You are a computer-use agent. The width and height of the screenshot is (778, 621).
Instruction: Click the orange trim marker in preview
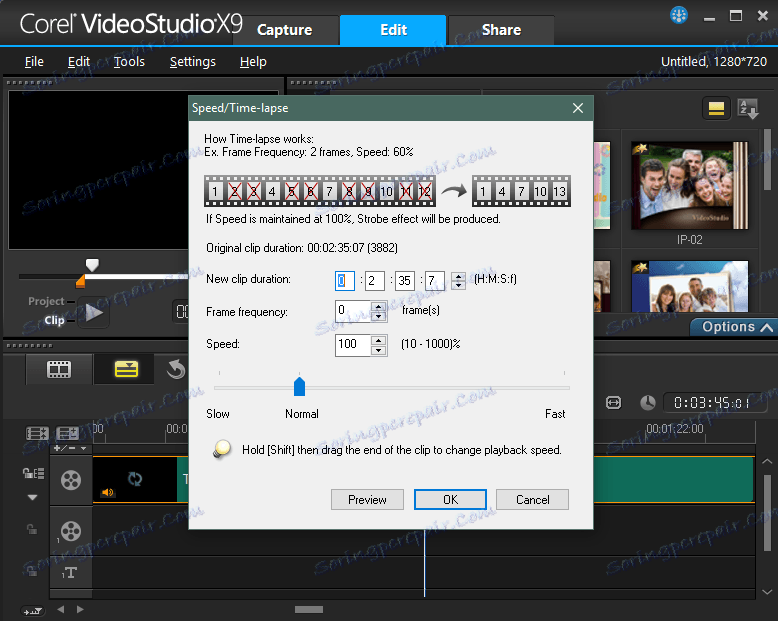[80, 282]
